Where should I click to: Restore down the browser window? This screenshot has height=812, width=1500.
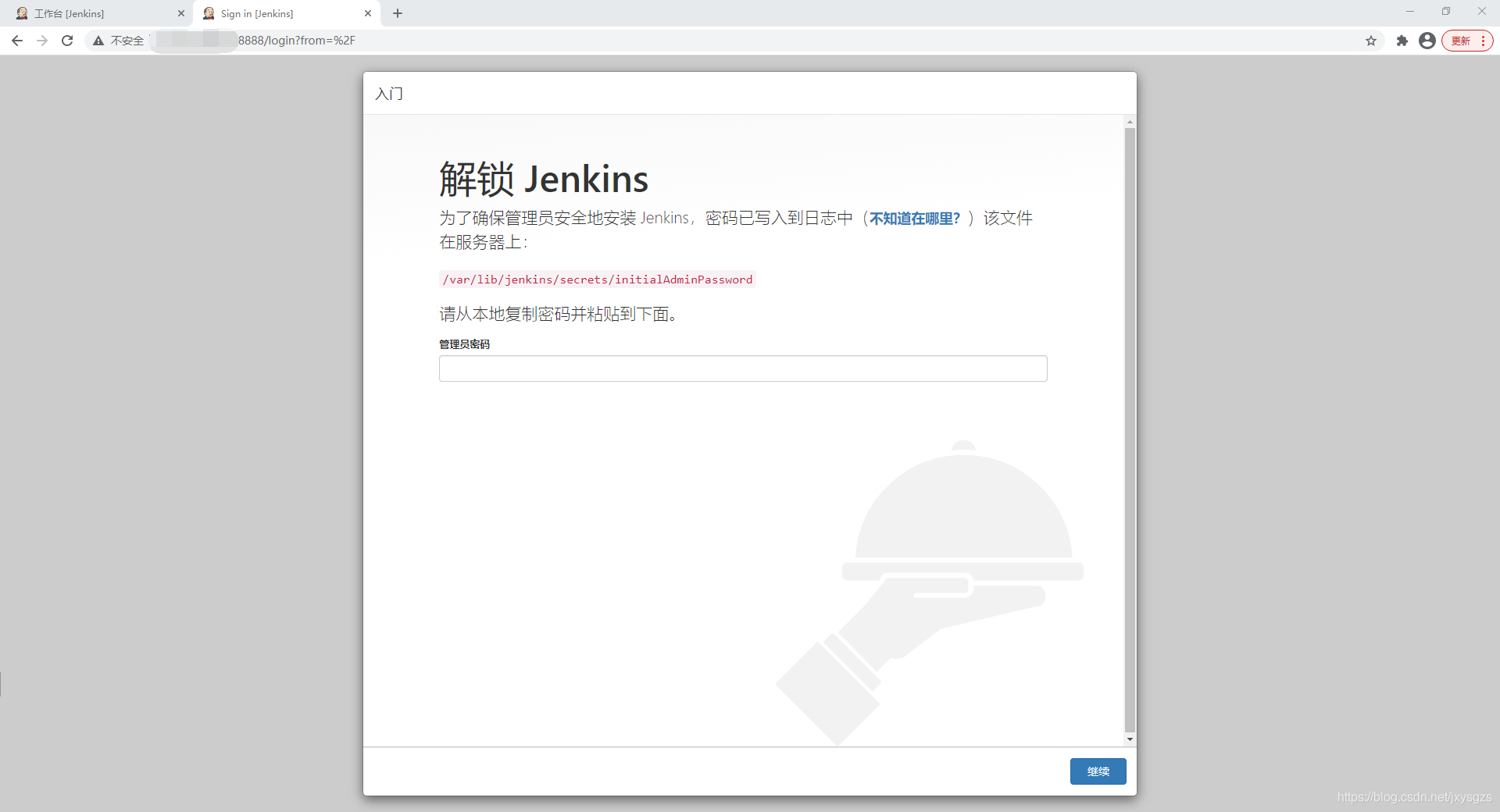pyautogui.click(x=1446, y=12)
